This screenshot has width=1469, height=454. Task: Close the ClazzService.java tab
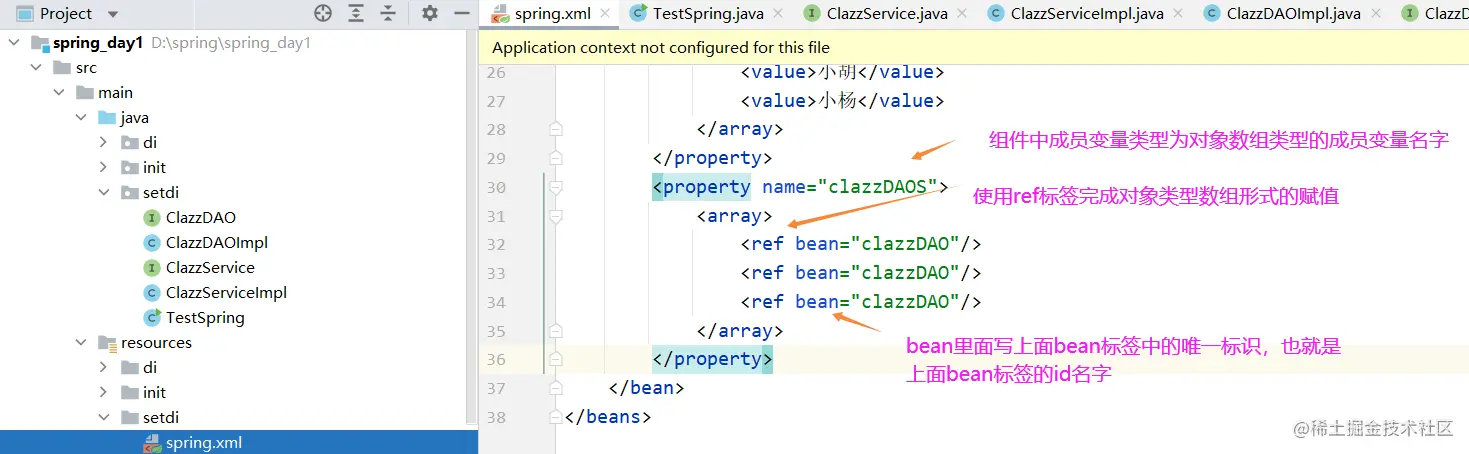pyautogui.click(x=962, y=14)
